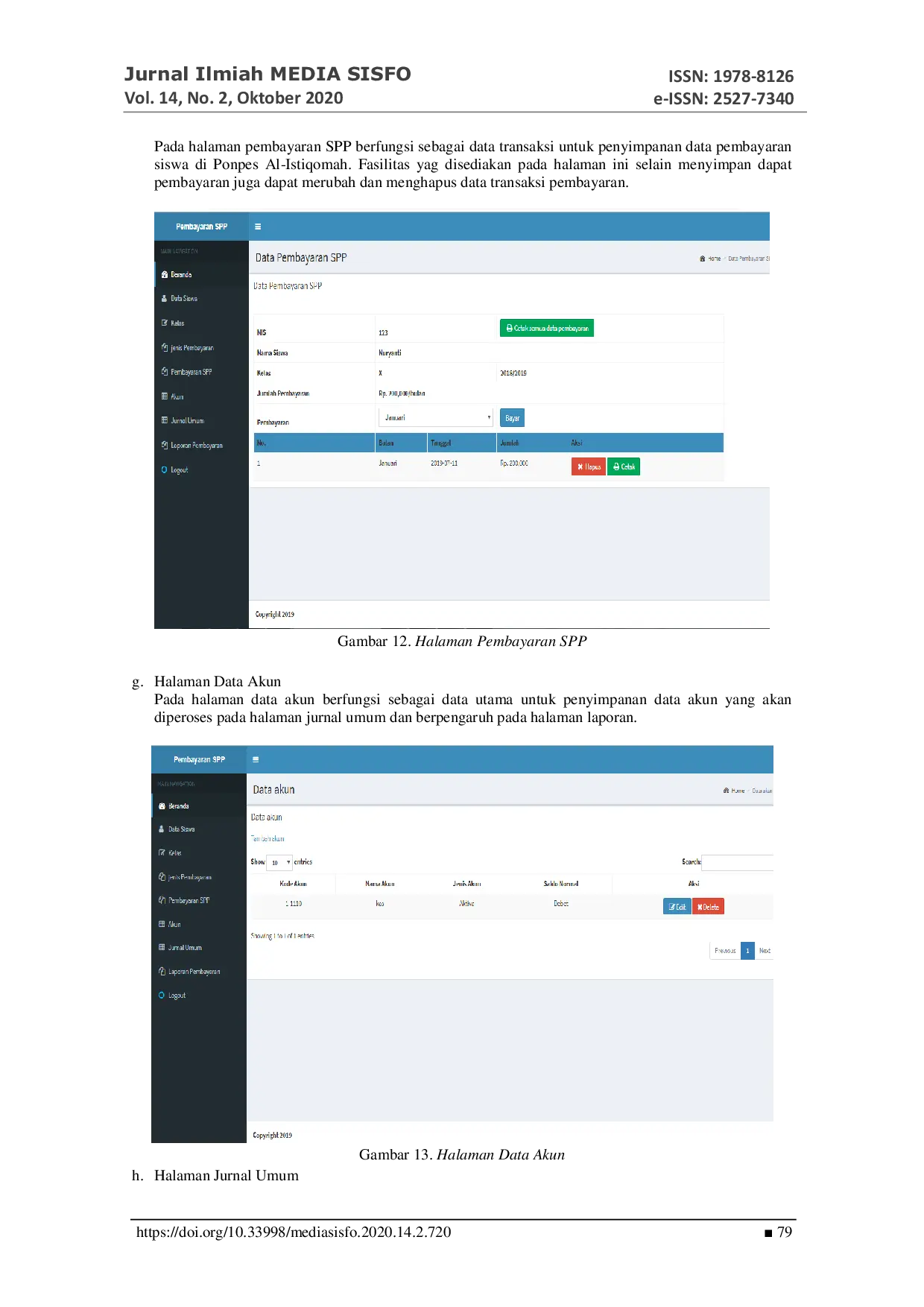Click the Previous pagination button
The height and width of the screenshot is (1307, 924).
pos(725,951)
